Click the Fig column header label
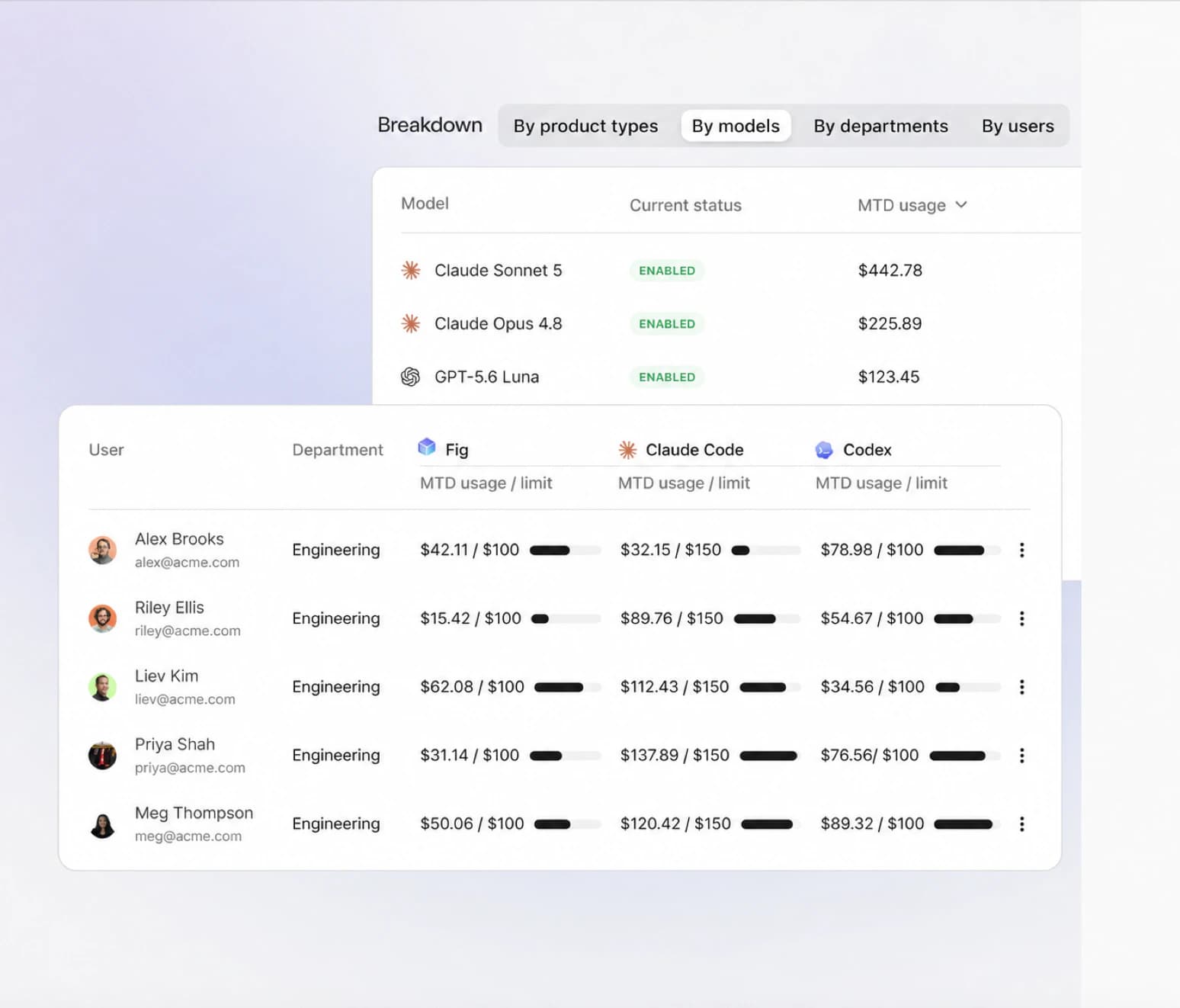 point(457,450)
